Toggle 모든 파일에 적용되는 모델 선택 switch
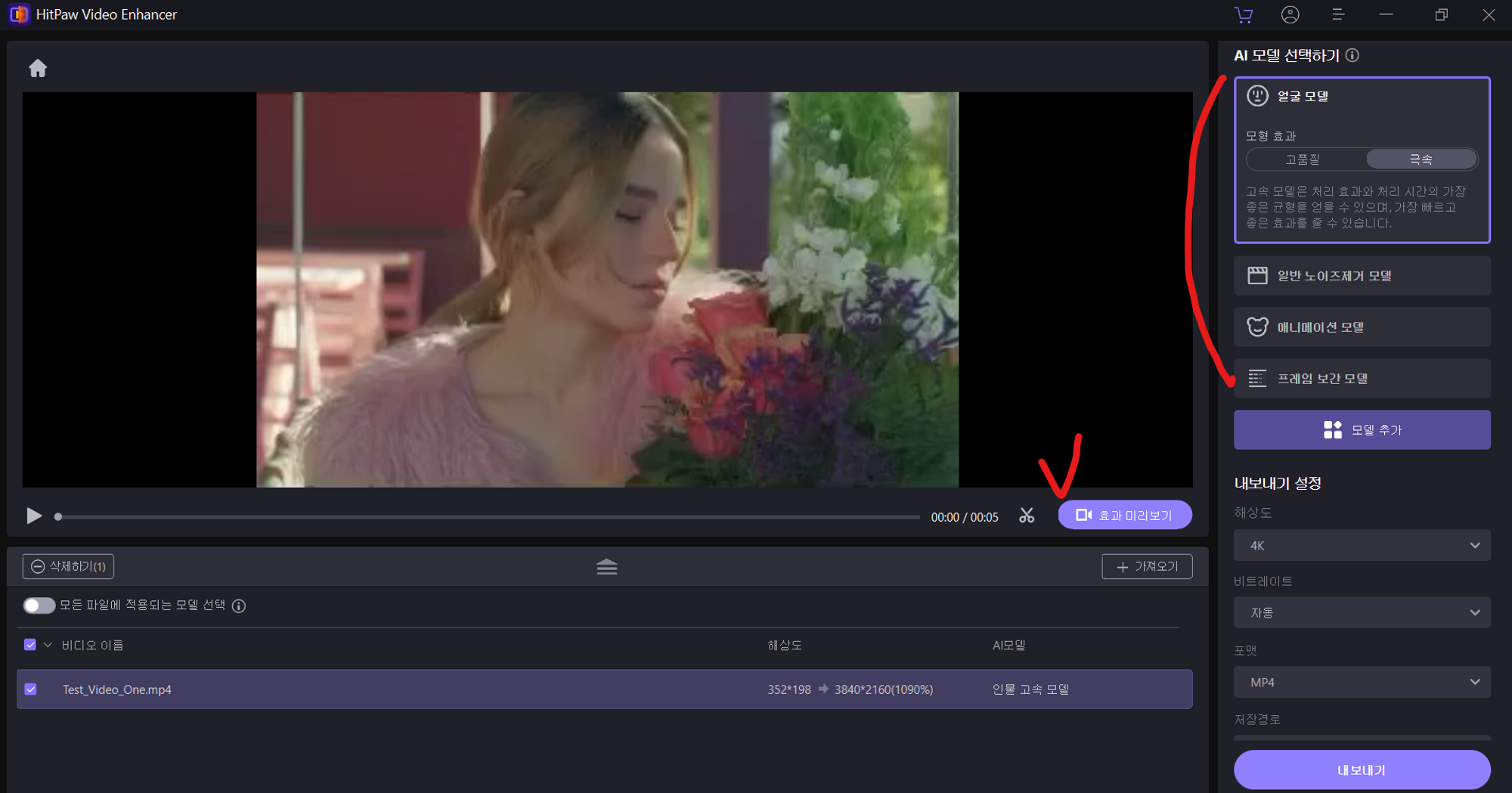This screenshot has height=793, width=1512. (39, 606)
